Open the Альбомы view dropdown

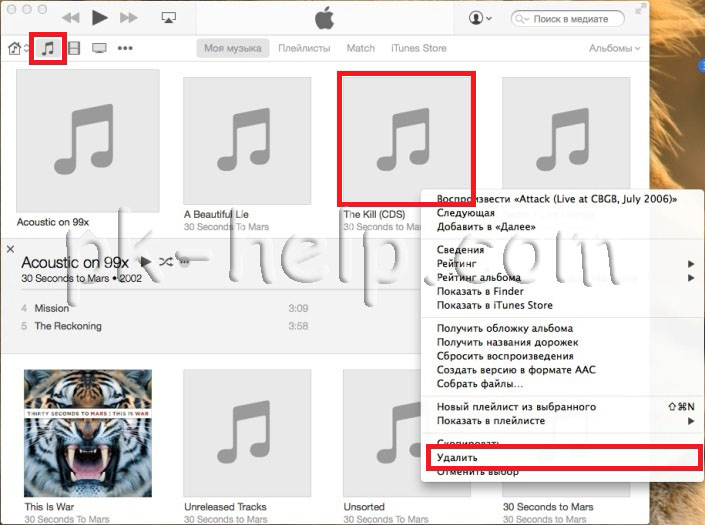(614, 48)
